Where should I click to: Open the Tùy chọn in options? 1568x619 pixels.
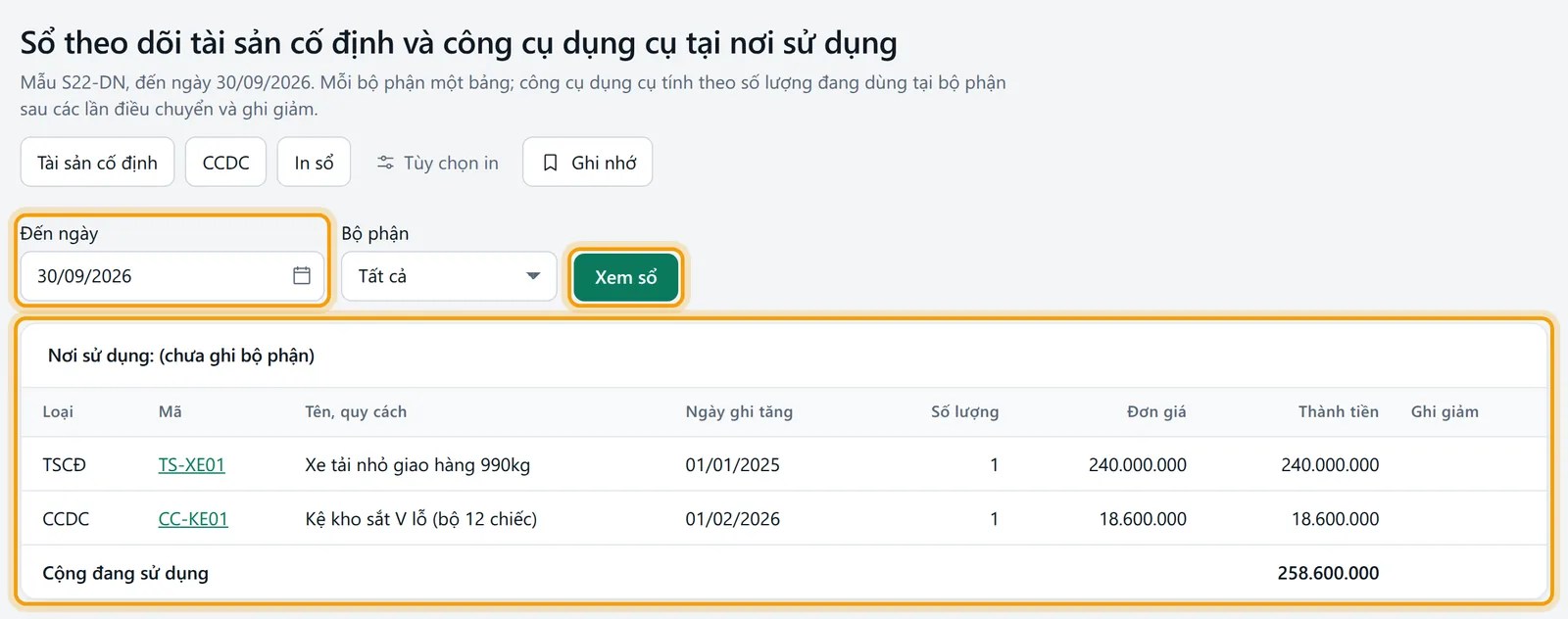pos(437,162)
